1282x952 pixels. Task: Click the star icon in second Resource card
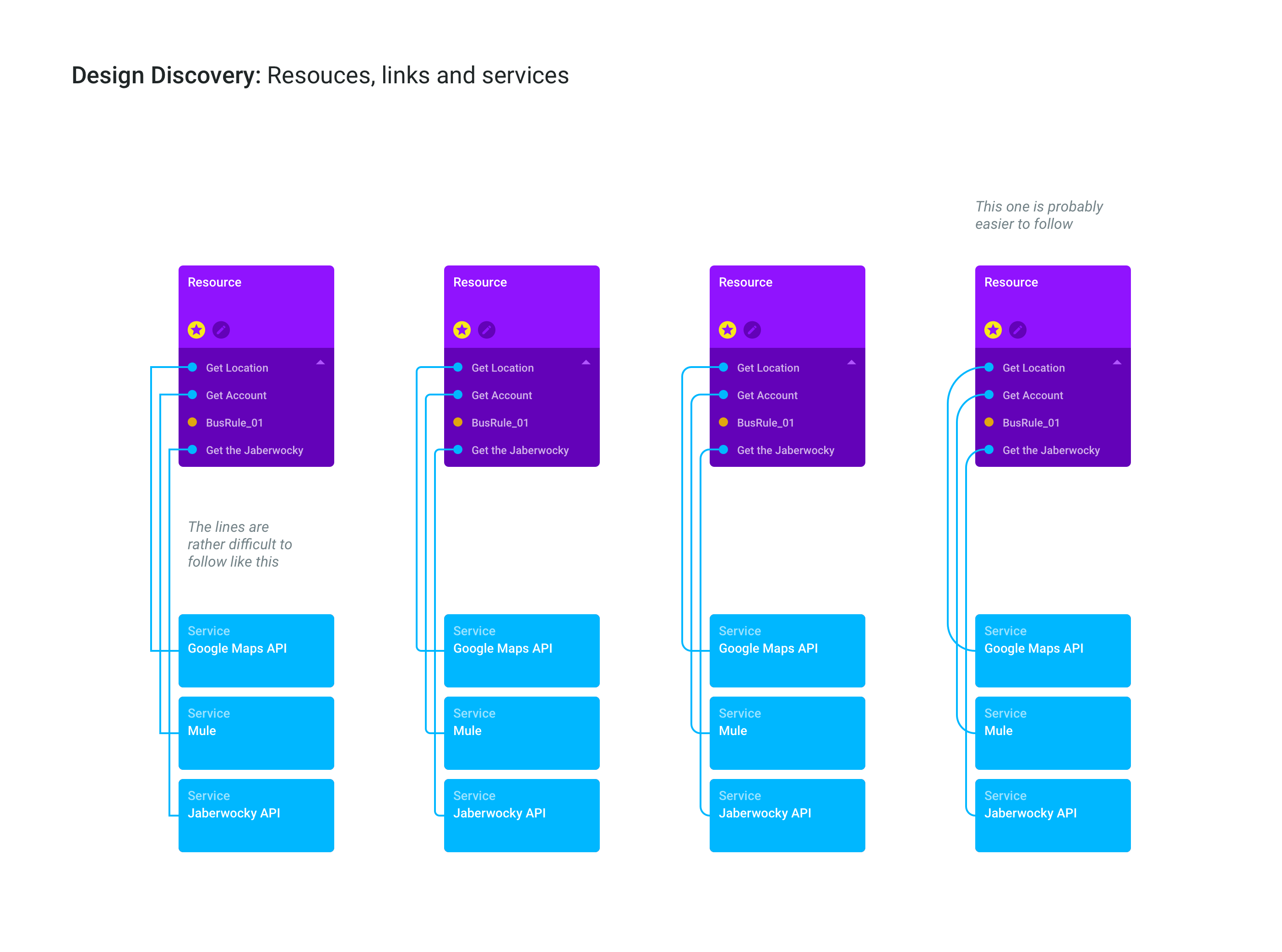[x=462, y=330]
